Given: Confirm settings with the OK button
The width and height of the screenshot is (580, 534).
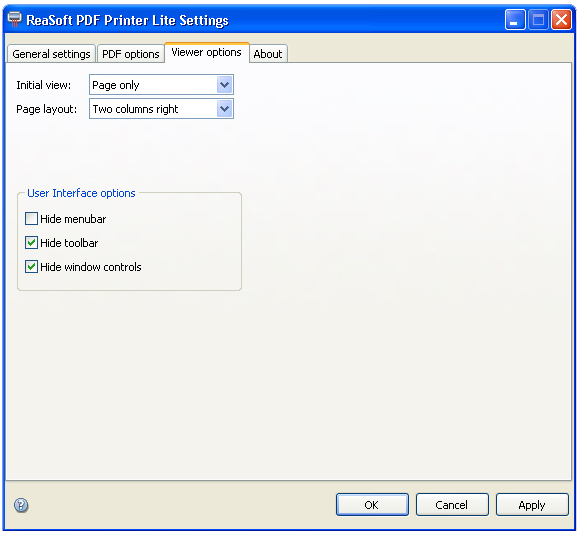Looking at the screenshot, I should 372,505.
